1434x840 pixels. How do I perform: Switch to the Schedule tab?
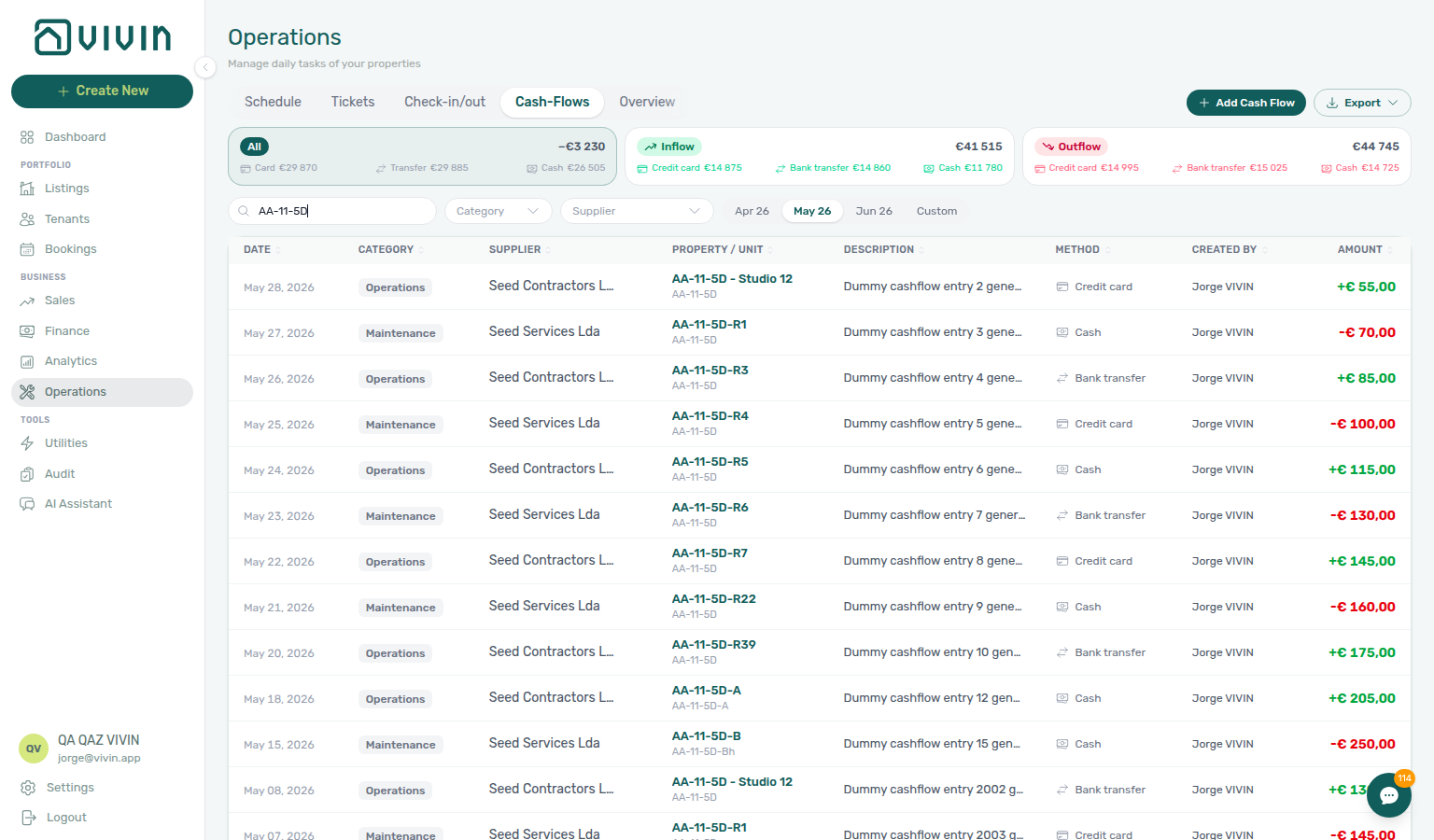point(273,102)
